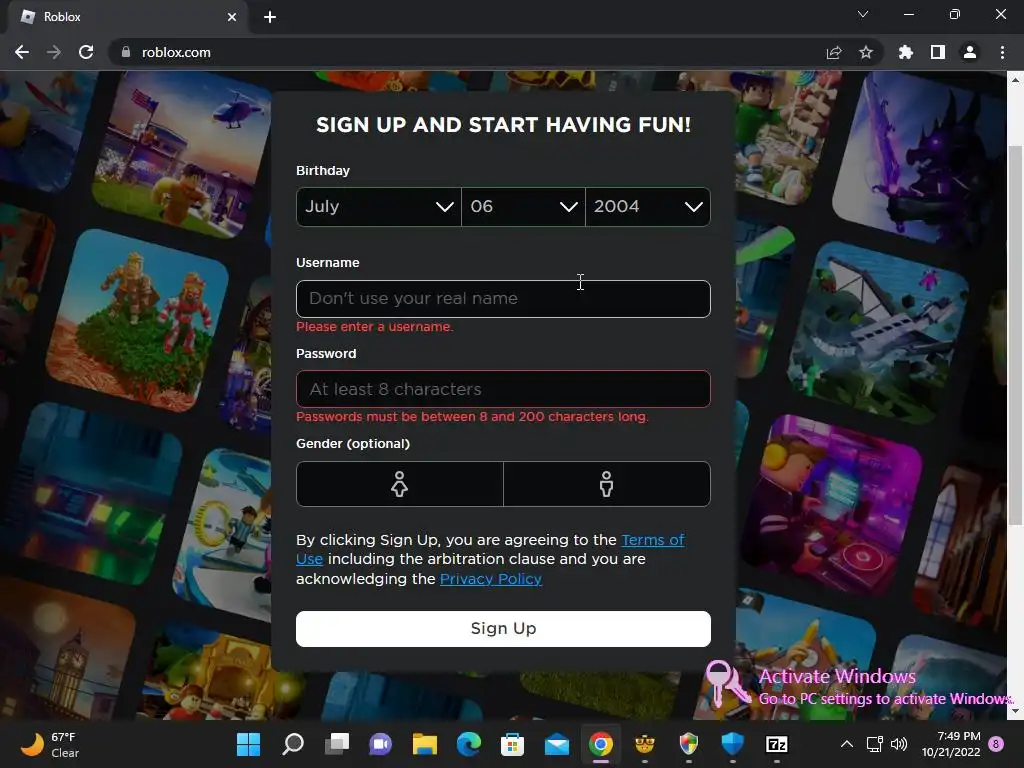Image resolution: width=1024 pixels, height=768 pixels.
Task: Reload the Roblox page
Action: pyautogui.click(x=86, y=52)
